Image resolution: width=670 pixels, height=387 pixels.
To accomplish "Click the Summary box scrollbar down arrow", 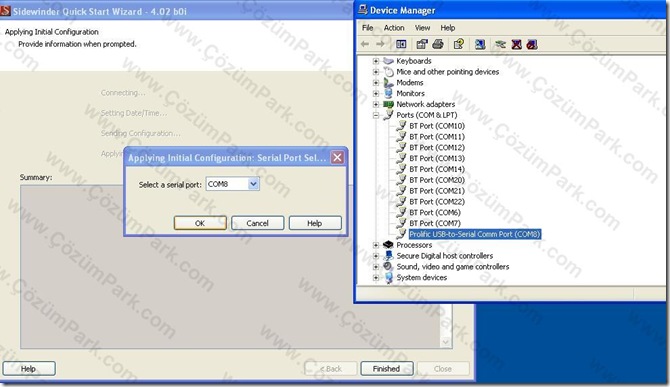I will [446, 342].
